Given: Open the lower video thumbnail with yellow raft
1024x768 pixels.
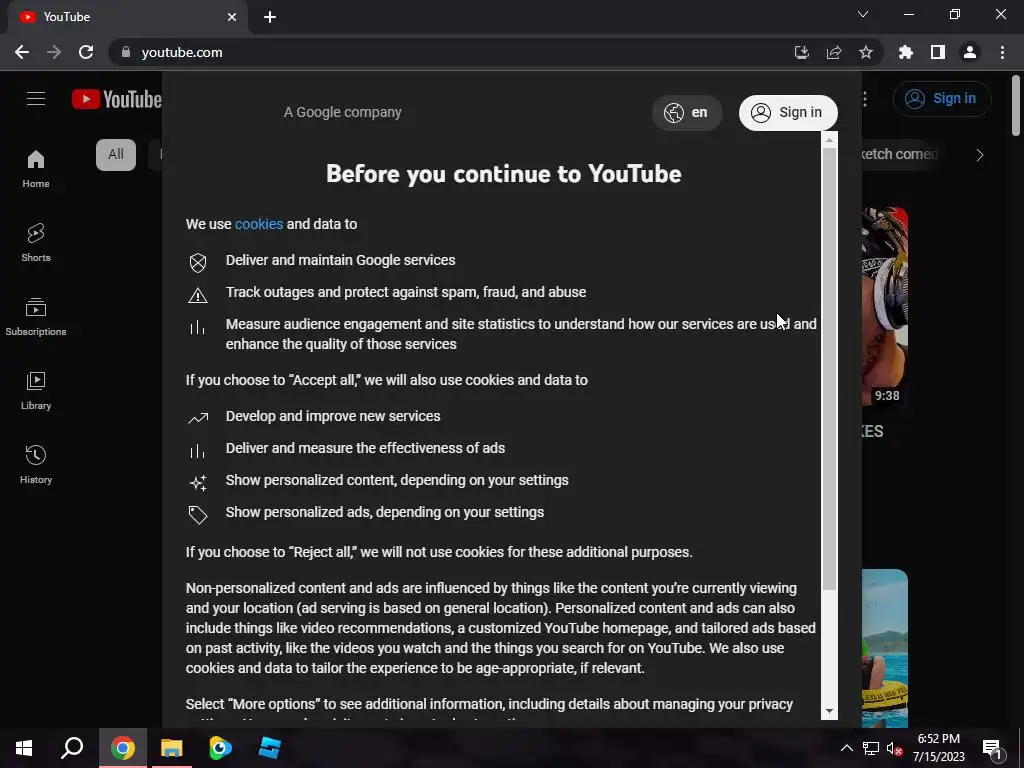Looking at the screenshot, I should (885, 648).
